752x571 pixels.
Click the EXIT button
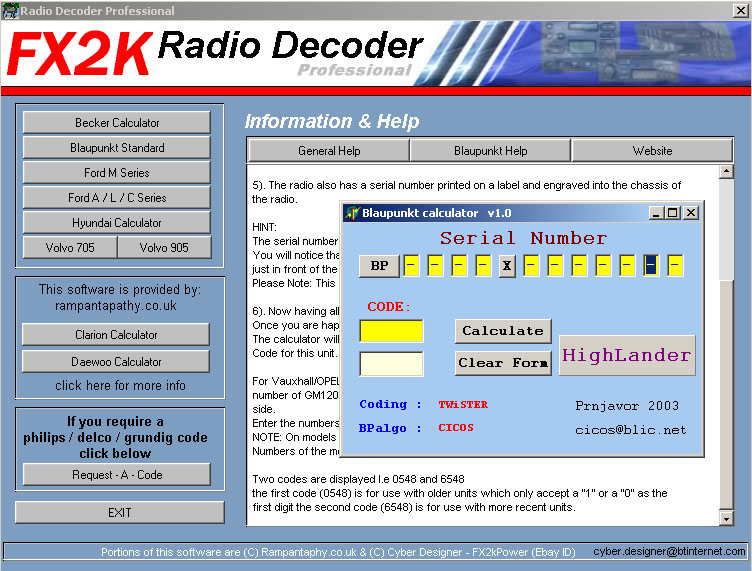(119, 513)
